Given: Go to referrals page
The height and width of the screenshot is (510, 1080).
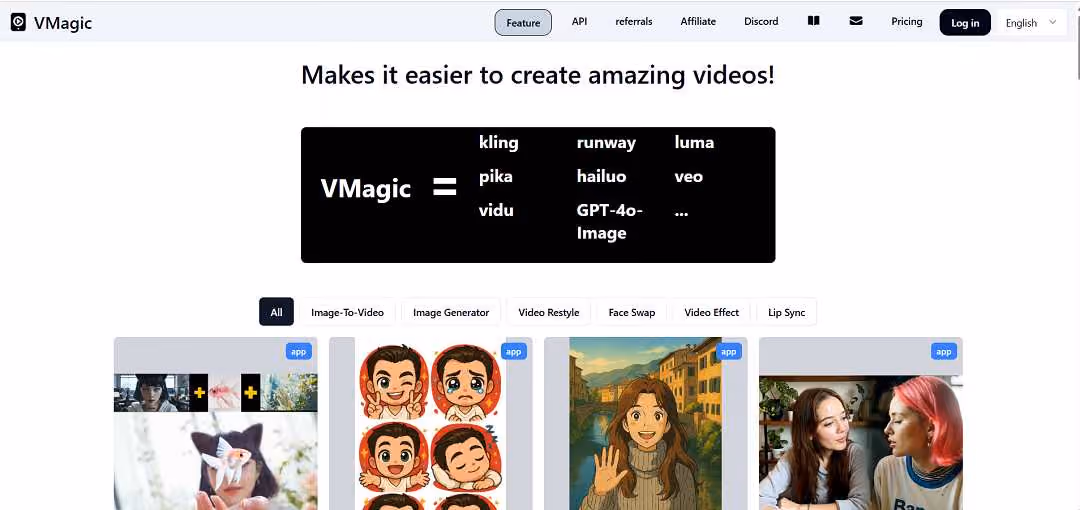Looking at the screenshot, I should click(634, 21).
